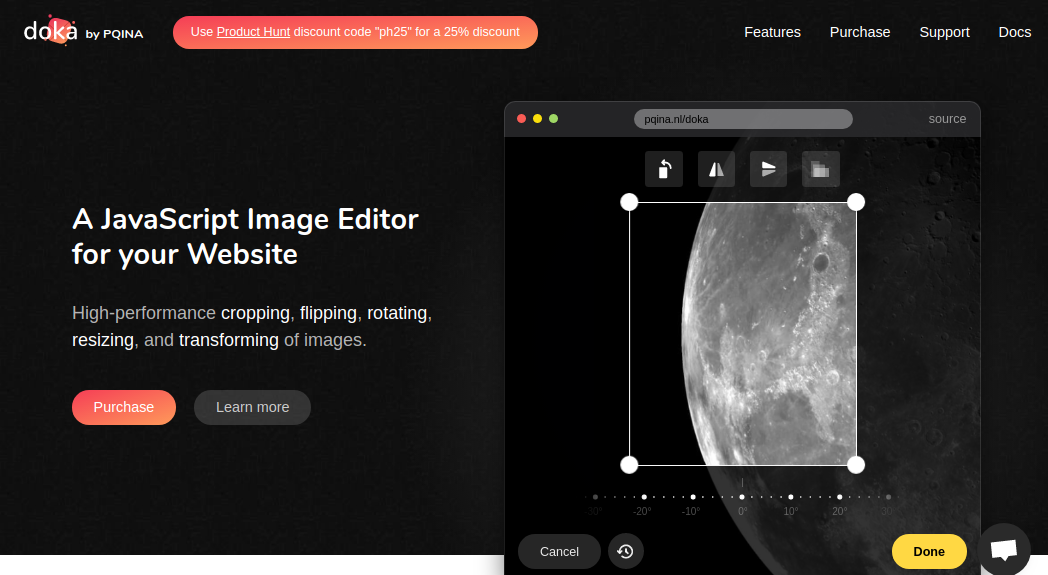Open the Docs navigation link
Viewport: 1048px width, 575px height.
coord(1014,32)
